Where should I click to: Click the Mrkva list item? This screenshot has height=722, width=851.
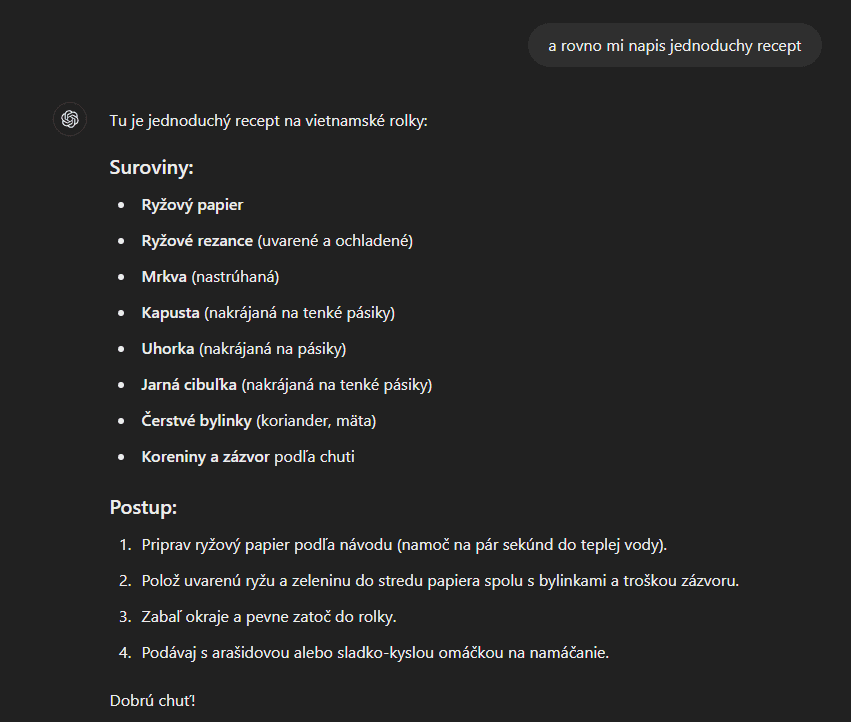coord(210,277)
